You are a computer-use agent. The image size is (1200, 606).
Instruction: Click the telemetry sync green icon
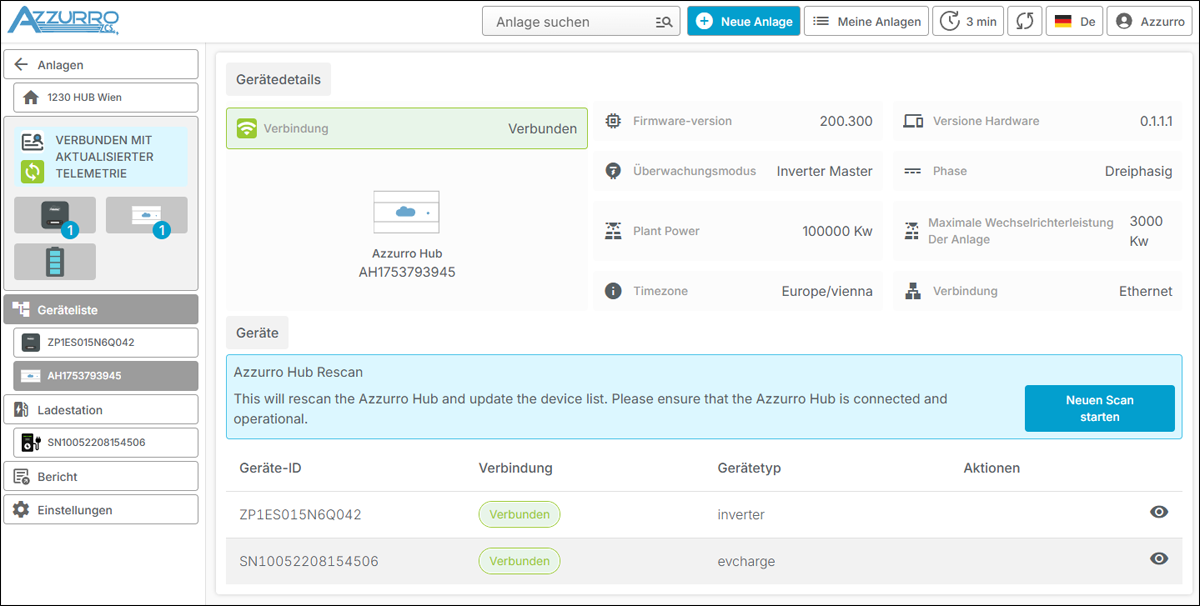point(32,172)
